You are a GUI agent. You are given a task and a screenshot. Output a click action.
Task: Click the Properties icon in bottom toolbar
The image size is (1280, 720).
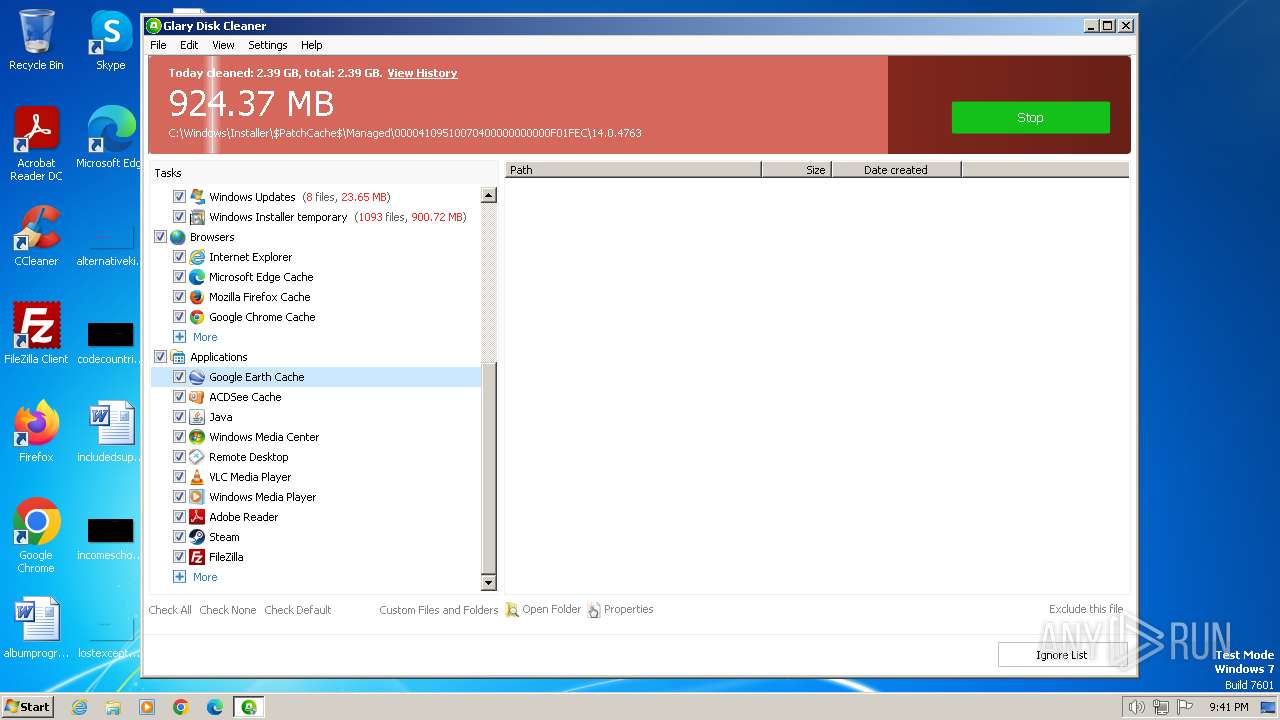(x=594, y=610)
